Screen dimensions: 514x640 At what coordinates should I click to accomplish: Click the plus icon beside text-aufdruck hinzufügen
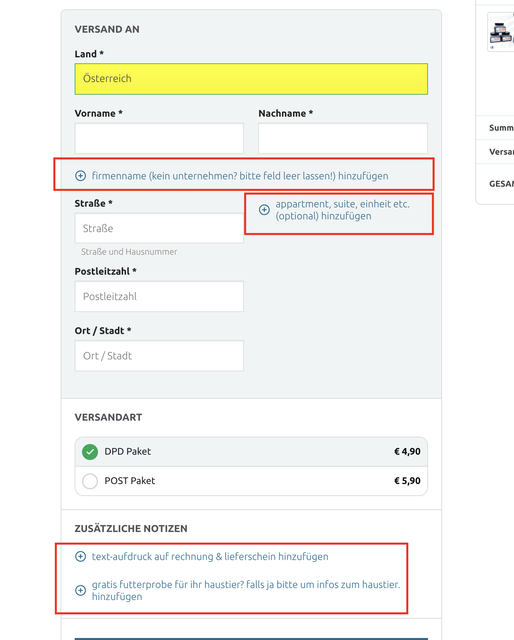tap(80, 557)
